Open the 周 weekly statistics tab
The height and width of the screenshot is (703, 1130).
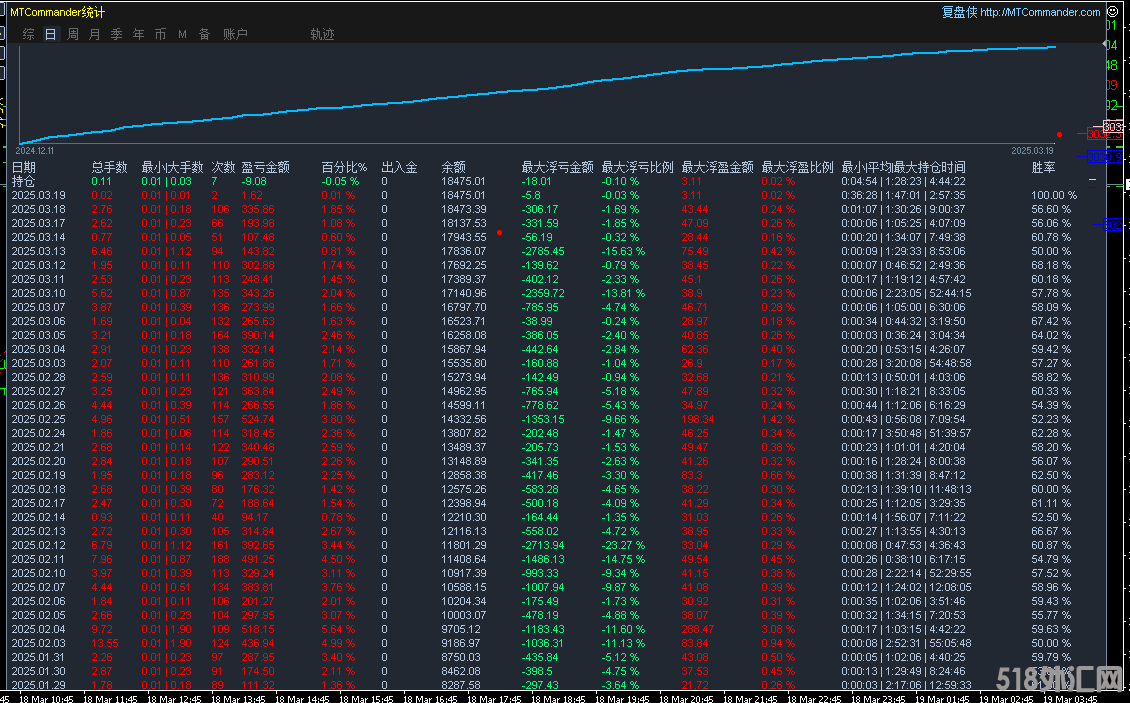(73, 34)
